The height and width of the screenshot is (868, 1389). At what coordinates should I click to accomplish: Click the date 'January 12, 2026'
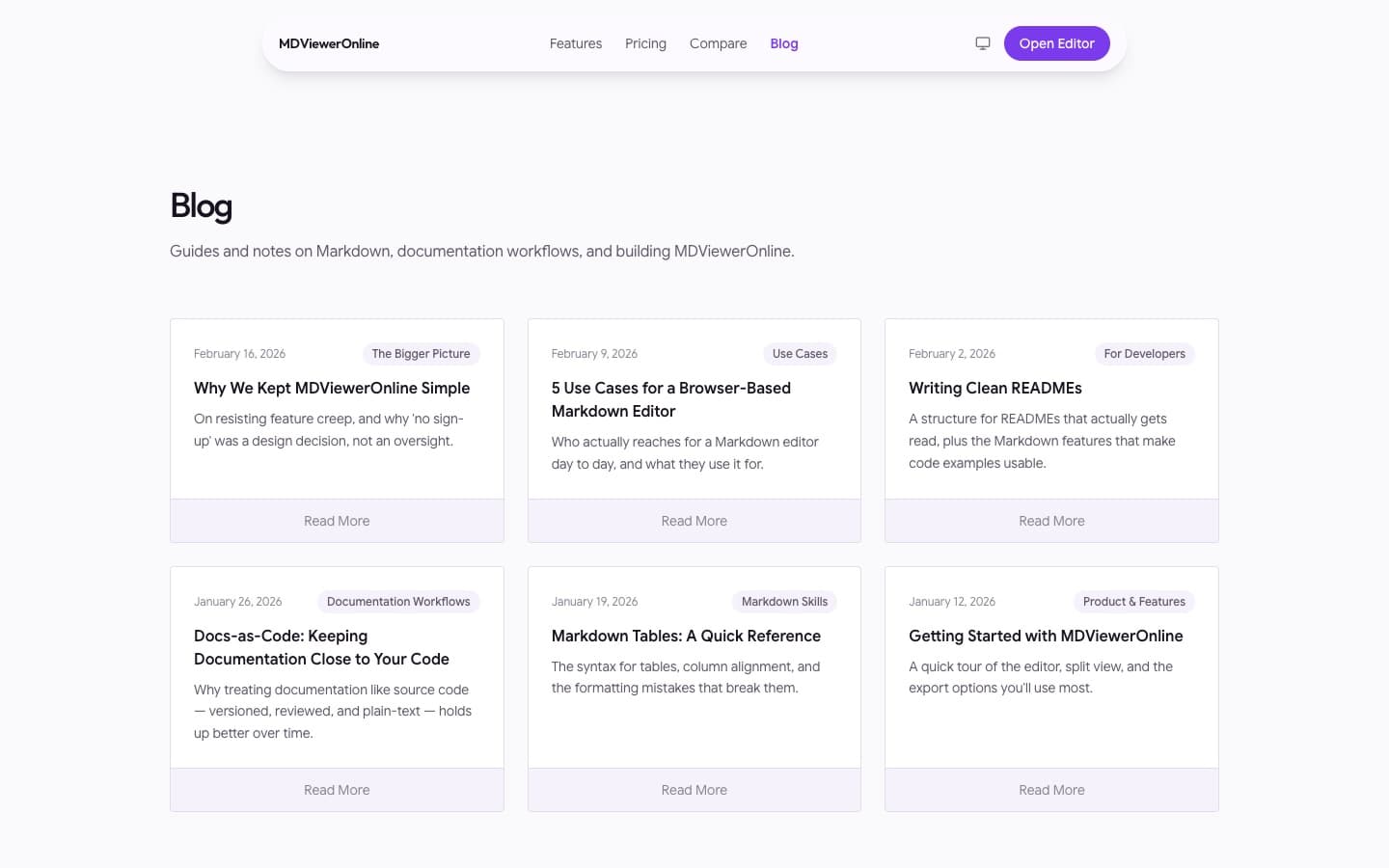tap(952, 602)
